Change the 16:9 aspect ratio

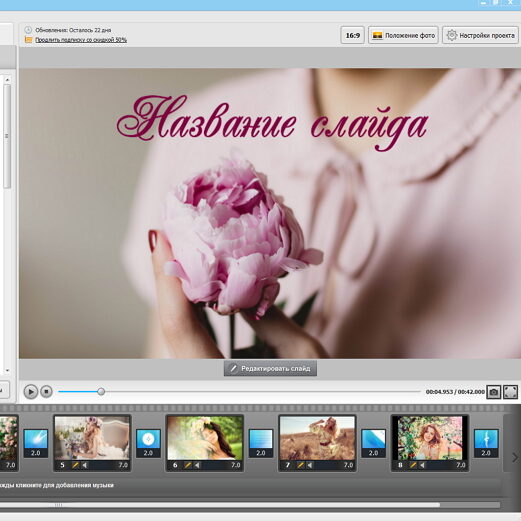coord(353,35)
